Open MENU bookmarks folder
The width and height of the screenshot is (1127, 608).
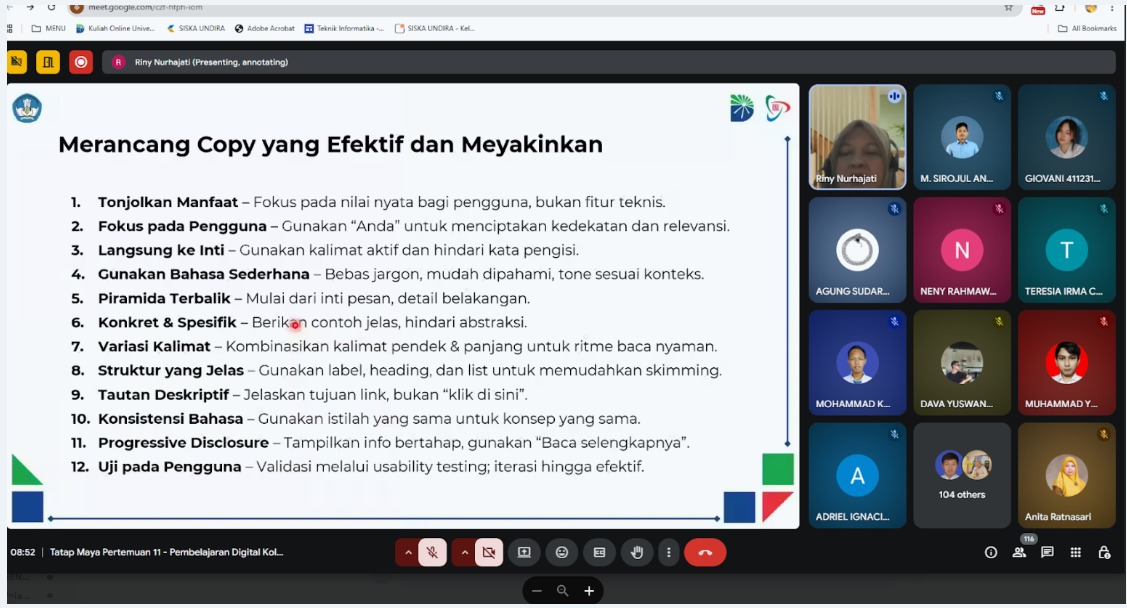pyautogui.click(x=48, y=28)
